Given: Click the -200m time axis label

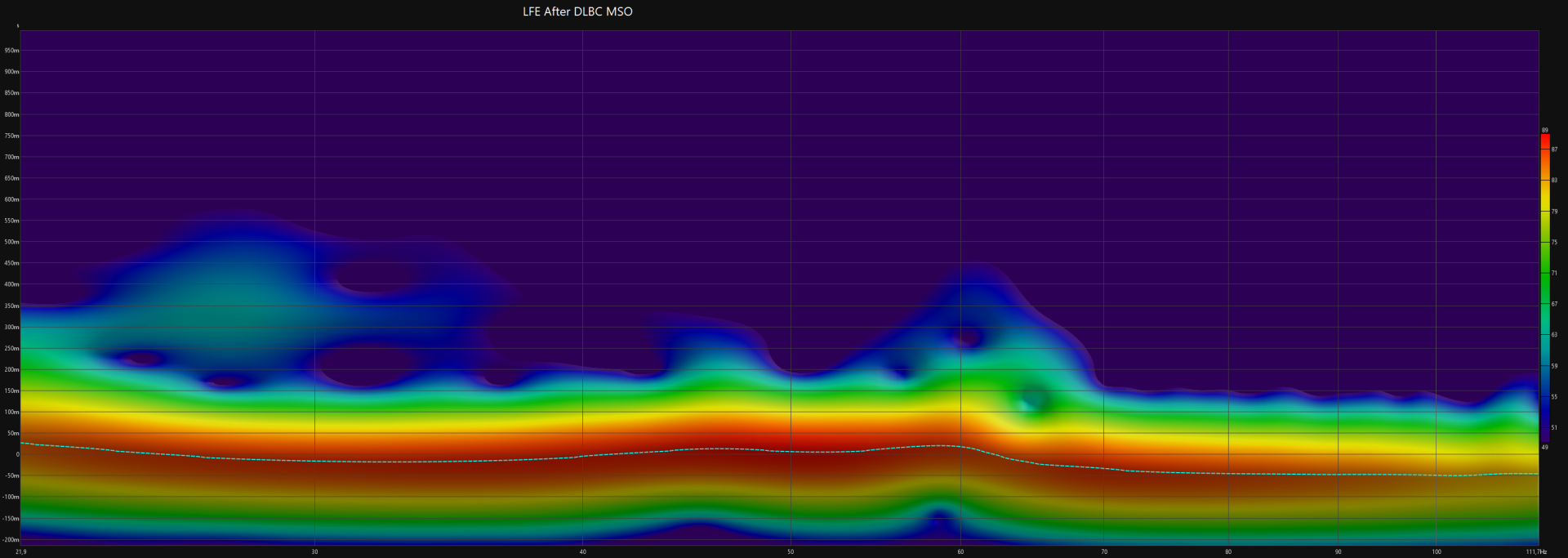Looking at the screenshot, I should pyautogui.click(x=11, y=540).
